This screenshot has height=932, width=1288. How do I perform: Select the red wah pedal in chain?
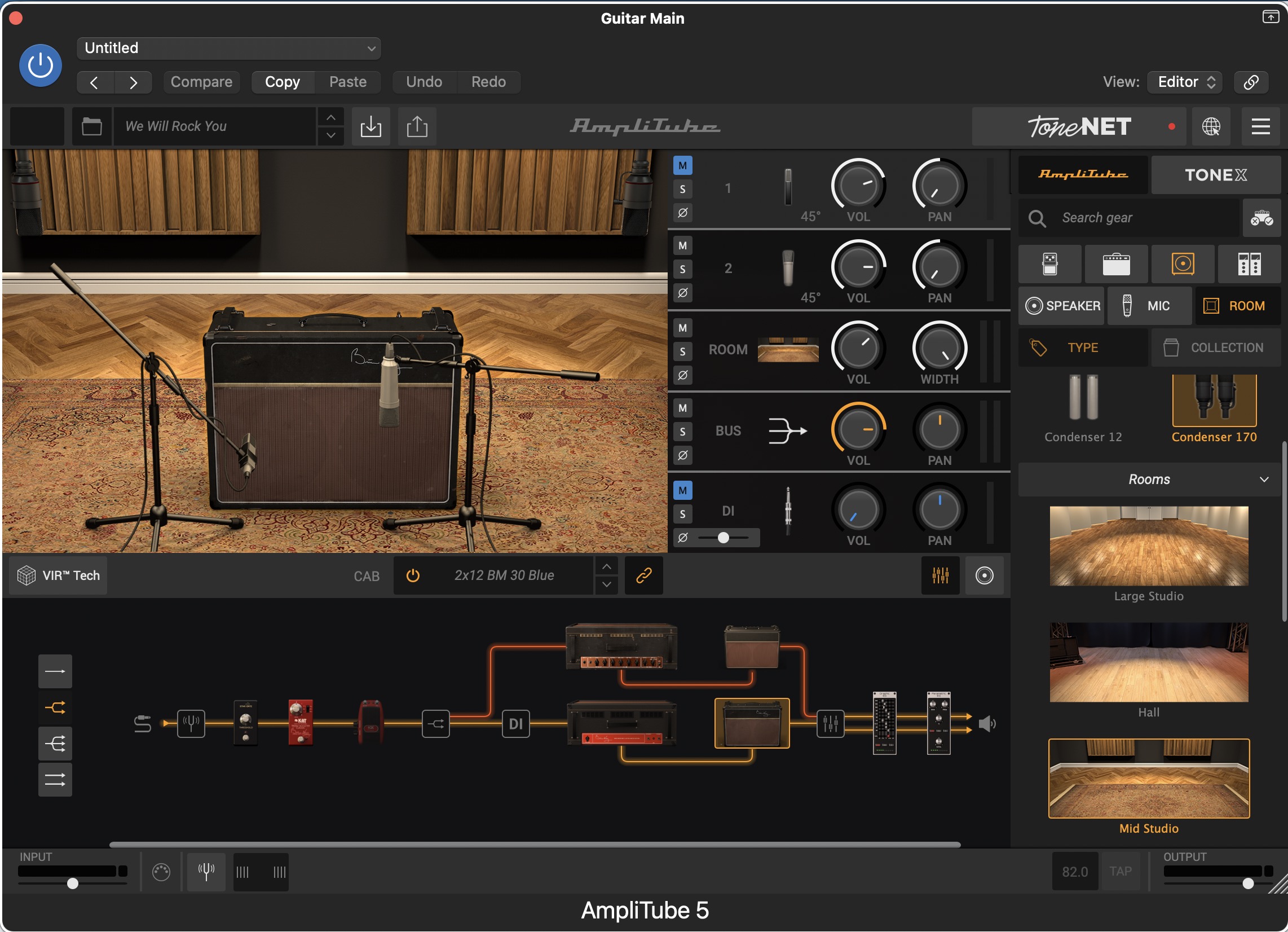click(370, 722)
